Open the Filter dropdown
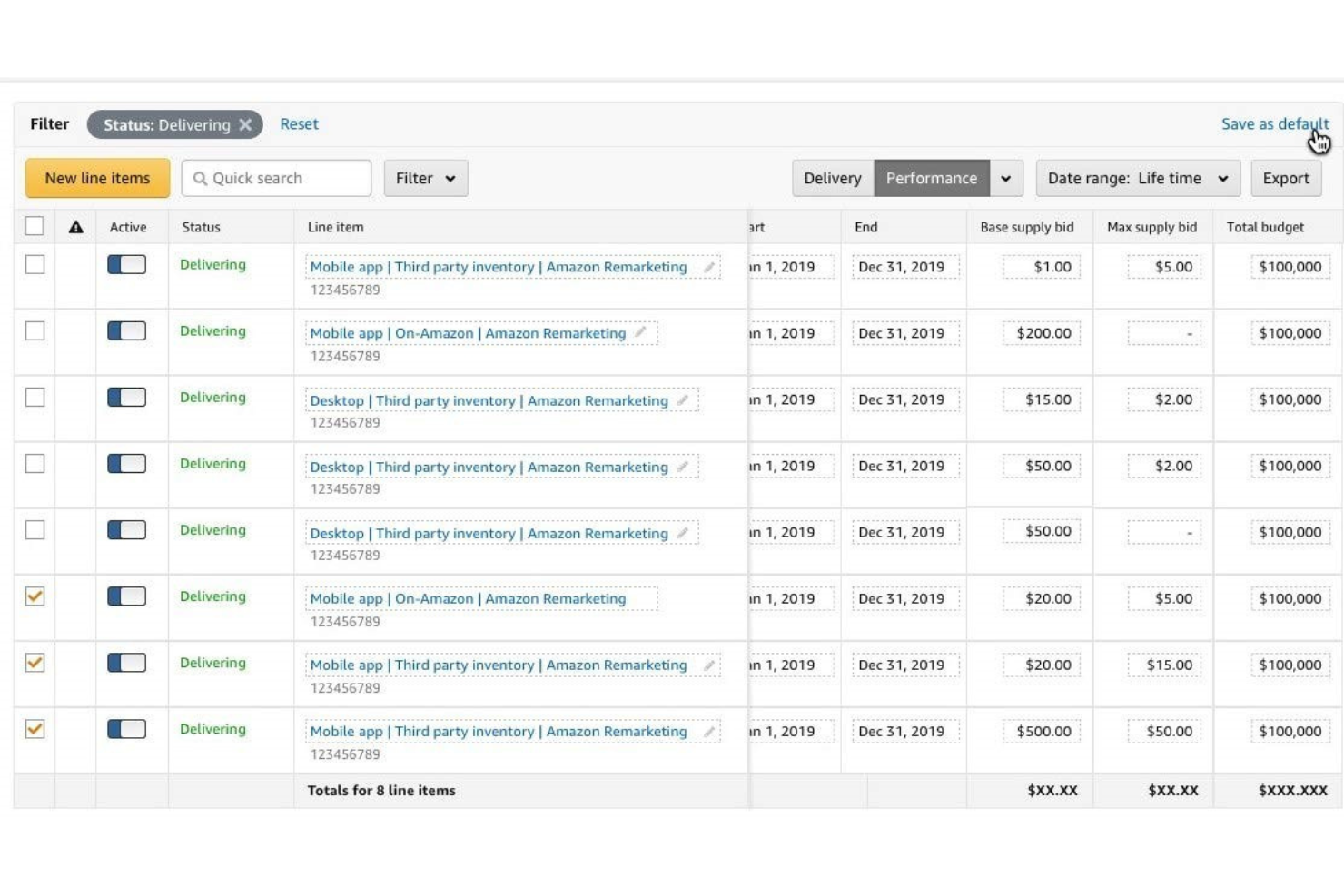The height and width of the screenshot is (896, 1344). [426, 179]
